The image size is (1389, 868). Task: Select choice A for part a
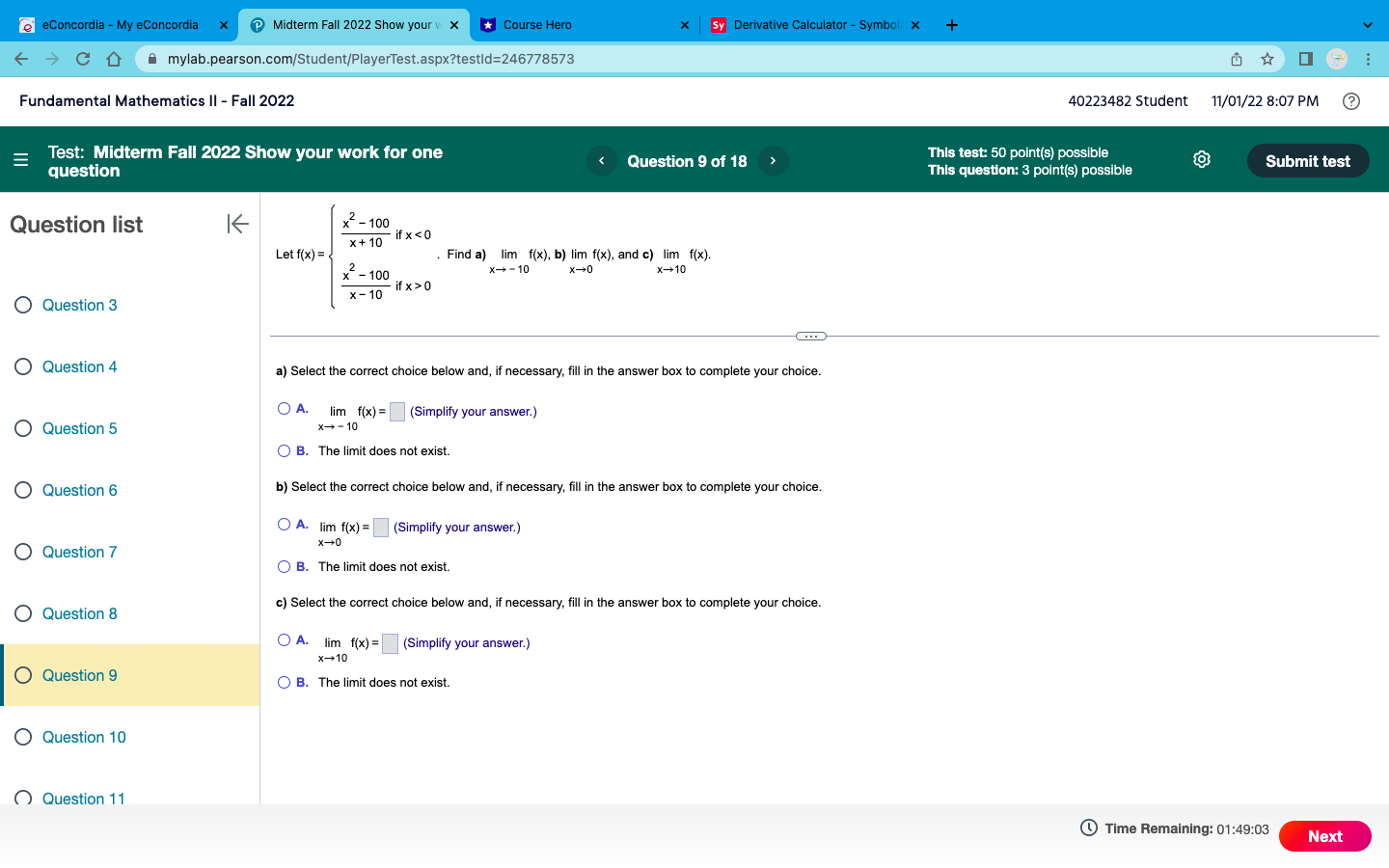285,408
